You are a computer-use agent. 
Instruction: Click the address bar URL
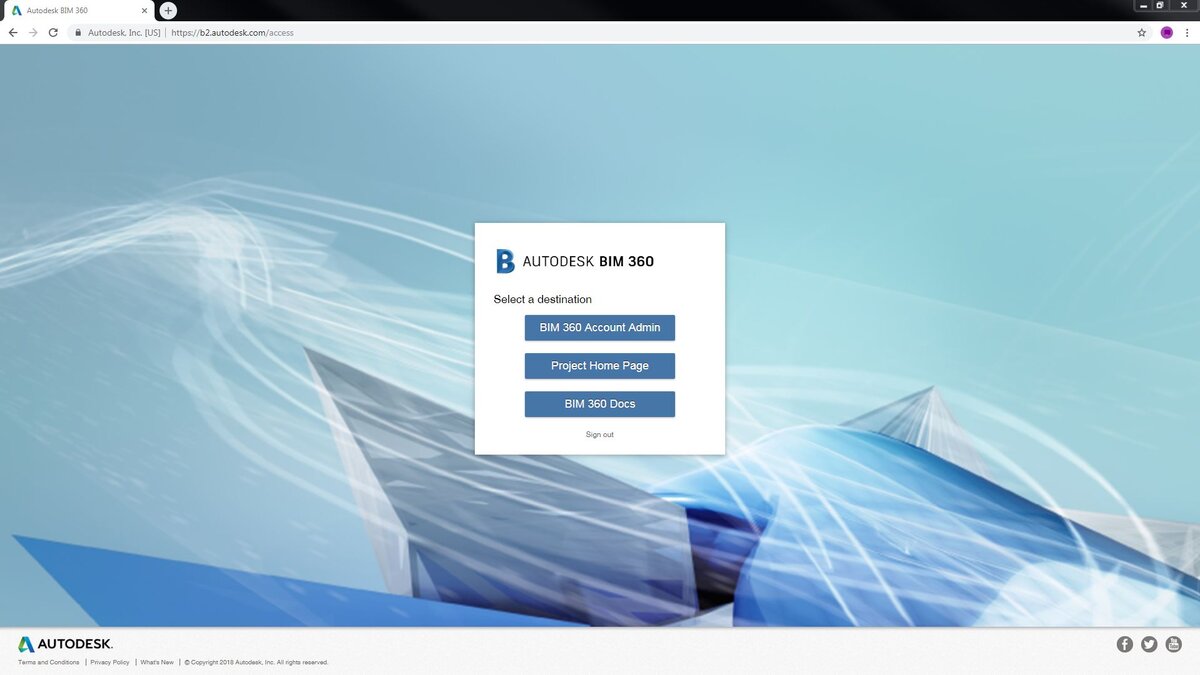coord(232,33)
